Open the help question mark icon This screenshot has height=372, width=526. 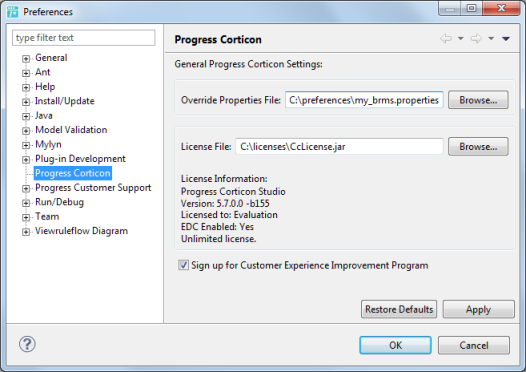[x=27, y=344]
